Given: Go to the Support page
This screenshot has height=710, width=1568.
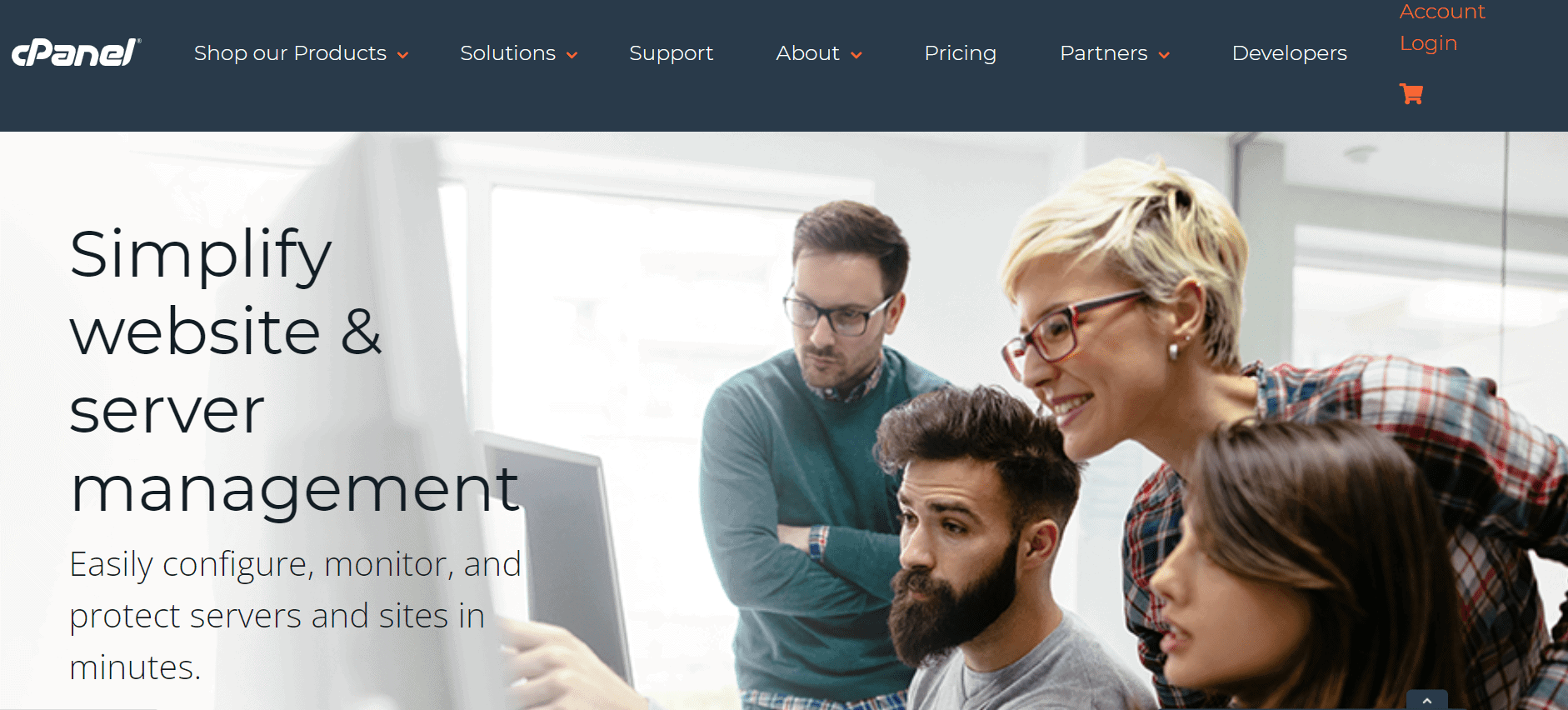Looking at the screenshot, I should pyautogui.click(x=671, y=53).
